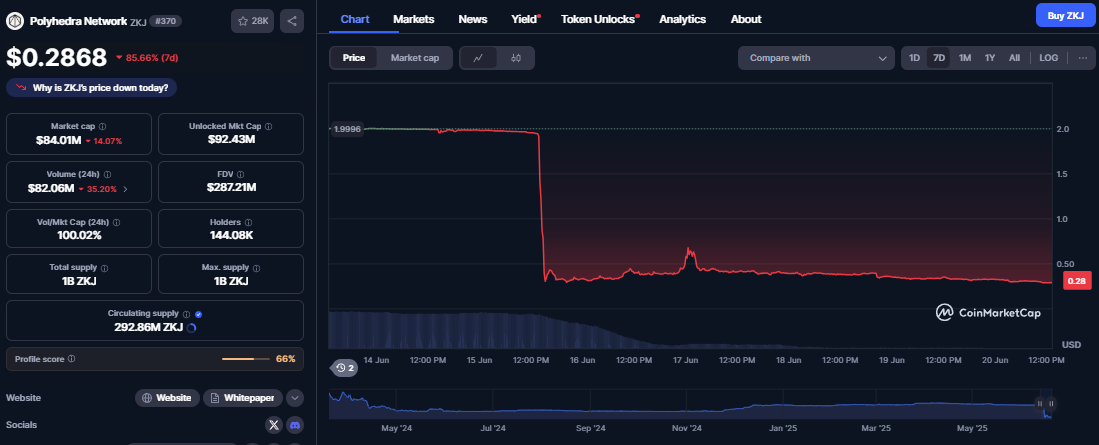Open the Markets tab

(414, 19)
